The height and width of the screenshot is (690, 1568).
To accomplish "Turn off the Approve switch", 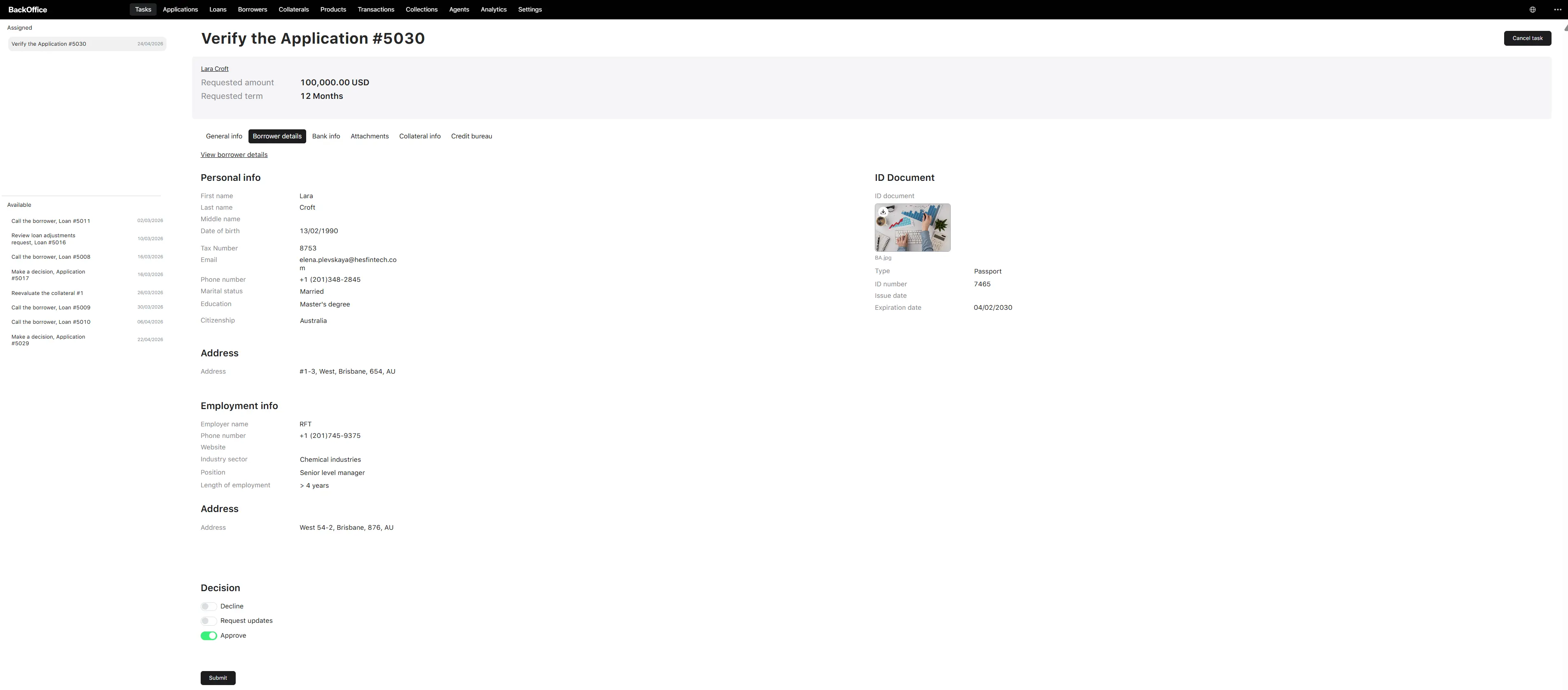I will click(209, 636).
